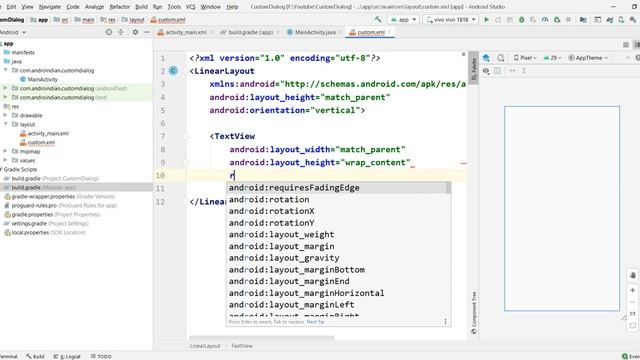Zoom out the design preview

[x=633, y=302]
